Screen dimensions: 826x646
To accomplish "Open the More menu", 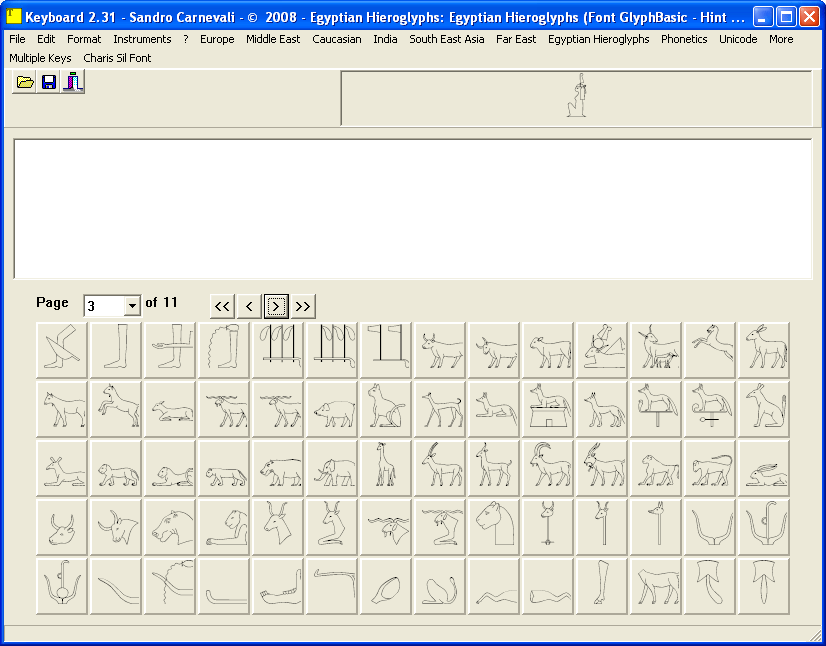I will (x=781, y=39).
